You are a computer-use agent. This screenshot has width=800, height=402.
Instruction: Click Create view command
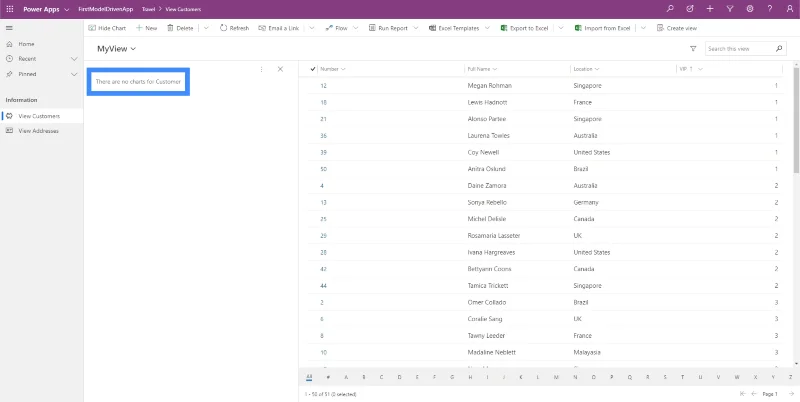[x=677, y=28]
